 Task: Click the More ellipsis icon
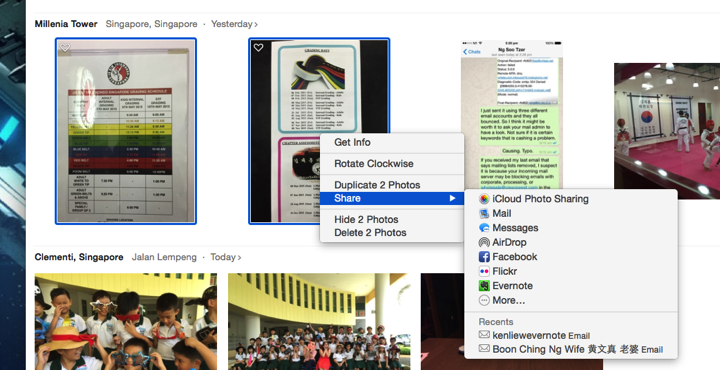tap(484, 300)
